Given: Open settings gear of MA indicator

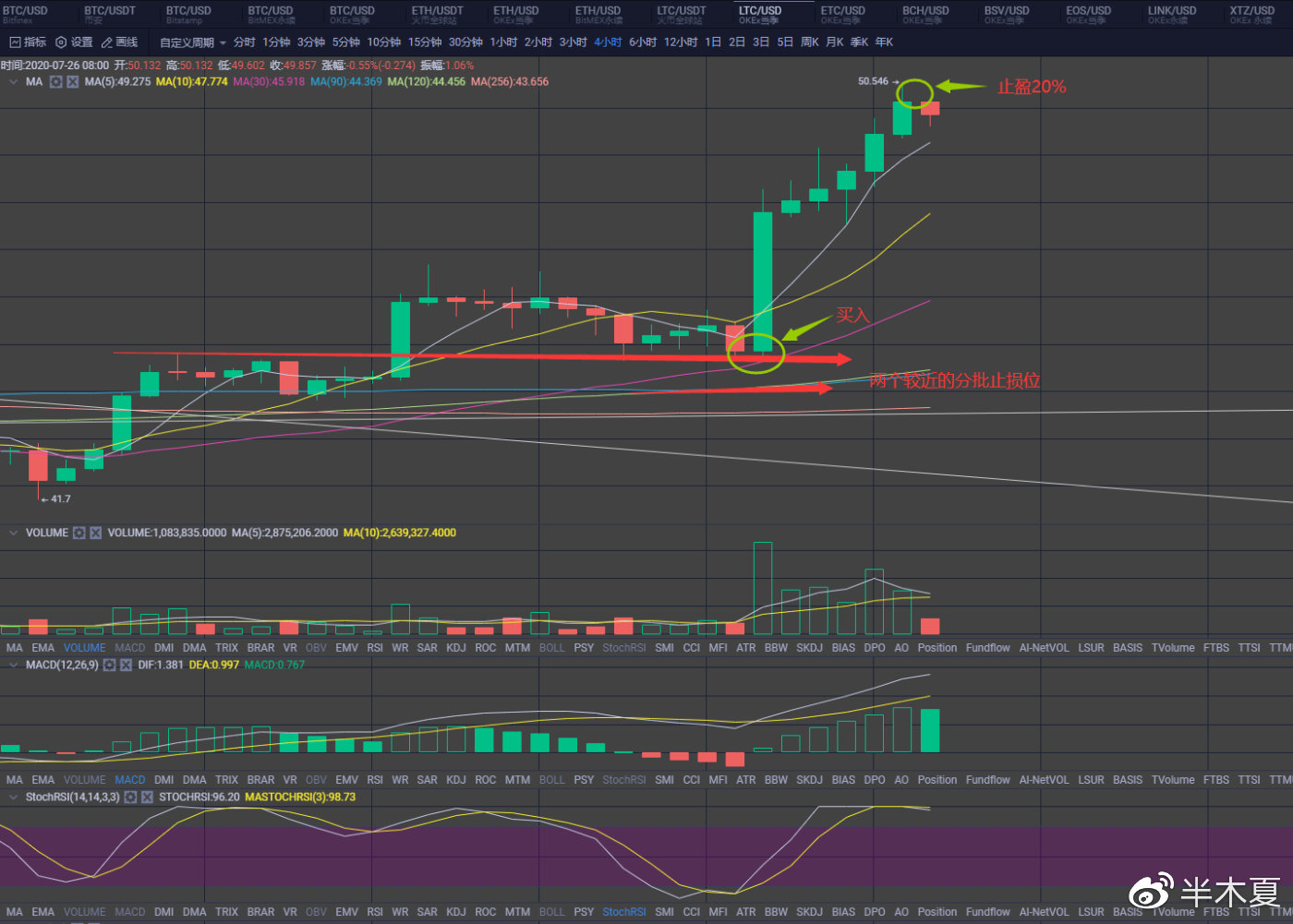Looking at the screenshot, I should point(55,82).
